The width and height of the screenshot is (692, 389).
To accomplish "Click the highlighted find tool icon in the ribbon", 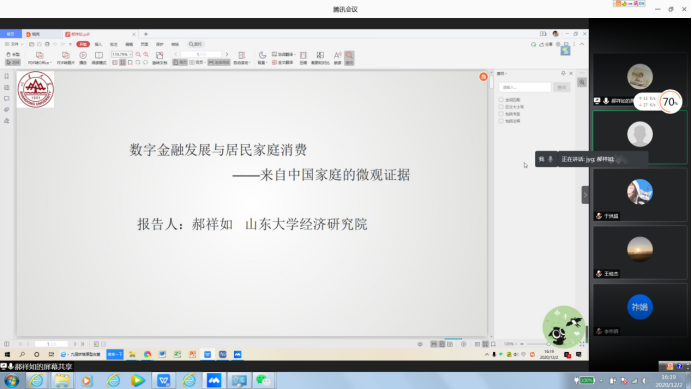I will (x=349, y=57).
